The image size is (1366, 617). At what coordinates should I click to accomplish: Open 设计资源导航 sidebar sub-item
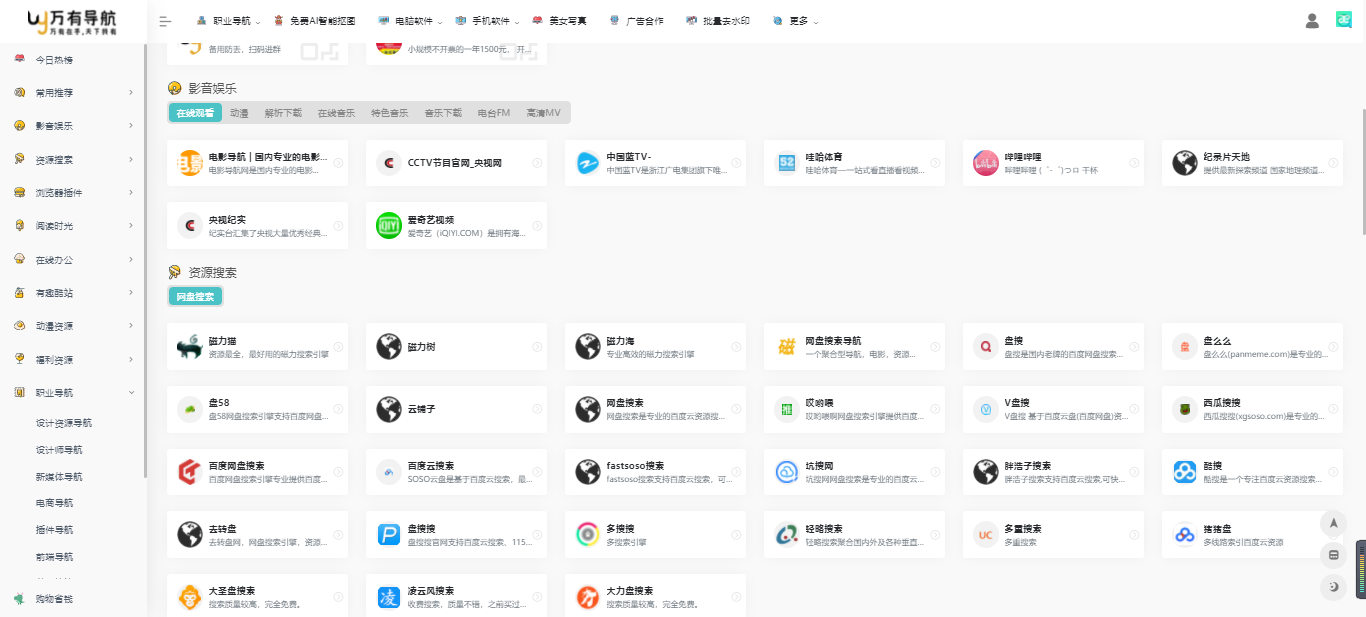64,423
